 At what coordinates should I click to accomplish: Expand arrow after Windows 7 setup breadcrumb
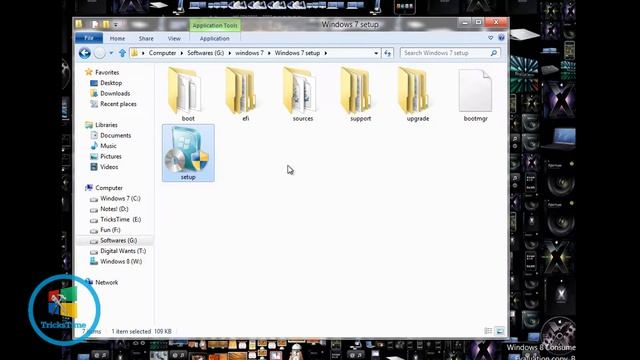tap(325, 53)
